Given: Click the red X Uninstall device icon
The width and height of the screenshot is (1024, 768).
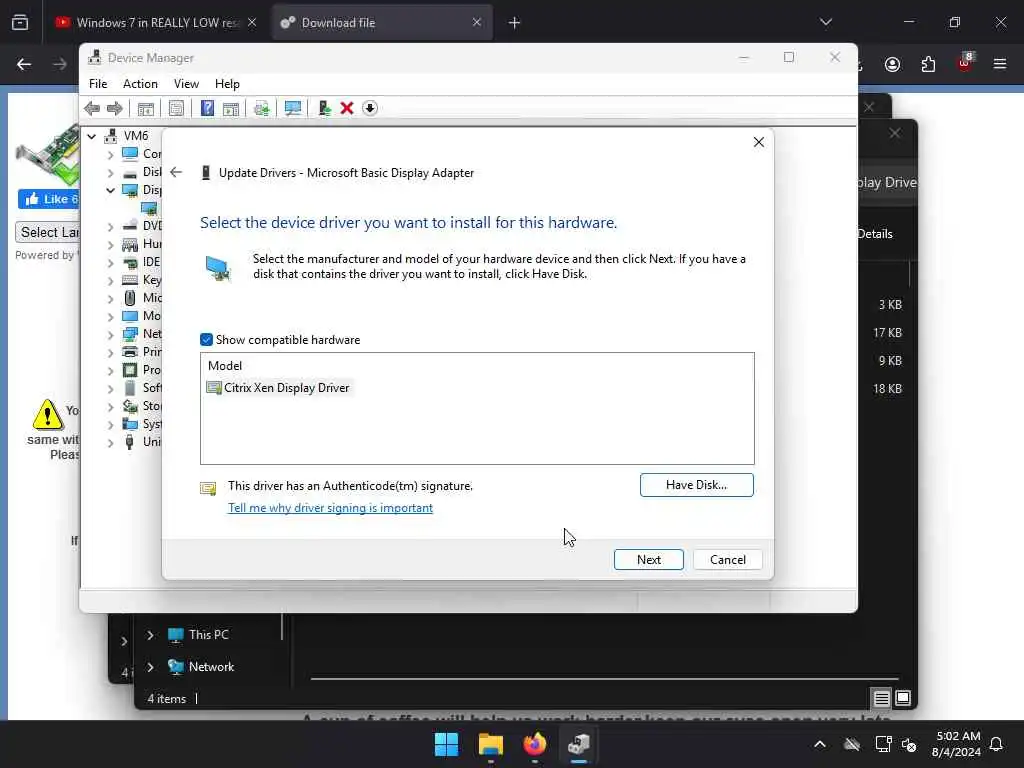Looking at the screenshot, I should coord(347,108).
